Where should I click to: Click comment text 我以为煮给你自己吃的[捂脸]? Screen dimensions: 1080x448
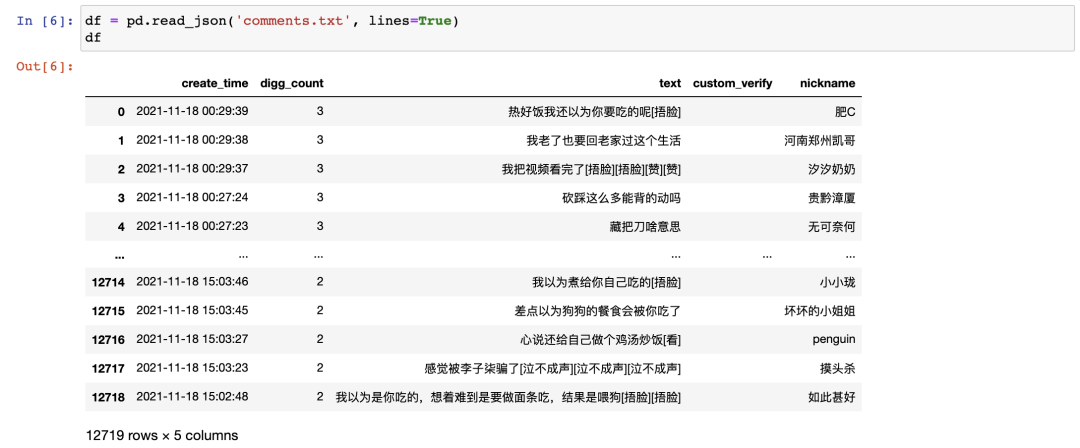point(606,282)
